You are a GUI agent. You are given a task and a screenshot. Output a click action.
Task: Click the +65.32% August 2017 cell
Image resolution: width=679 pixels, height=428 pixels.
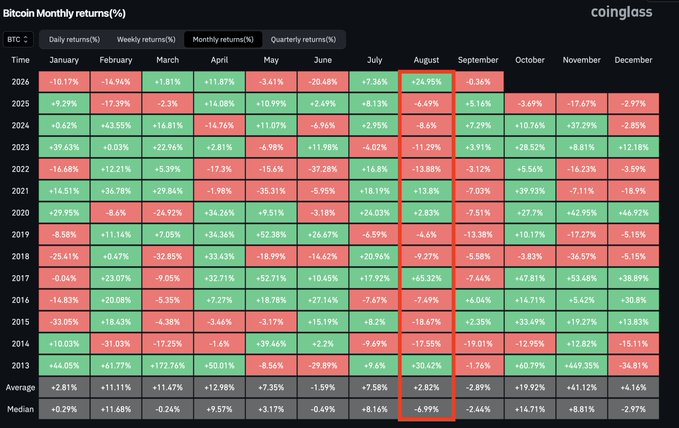point(426,278)
